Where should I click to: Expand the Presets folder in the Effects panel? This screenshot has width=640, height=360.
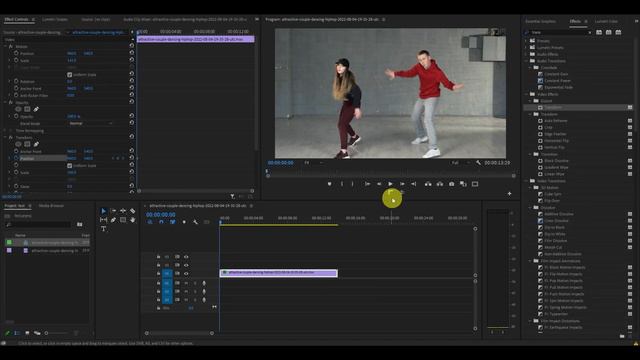pos(527,41)
